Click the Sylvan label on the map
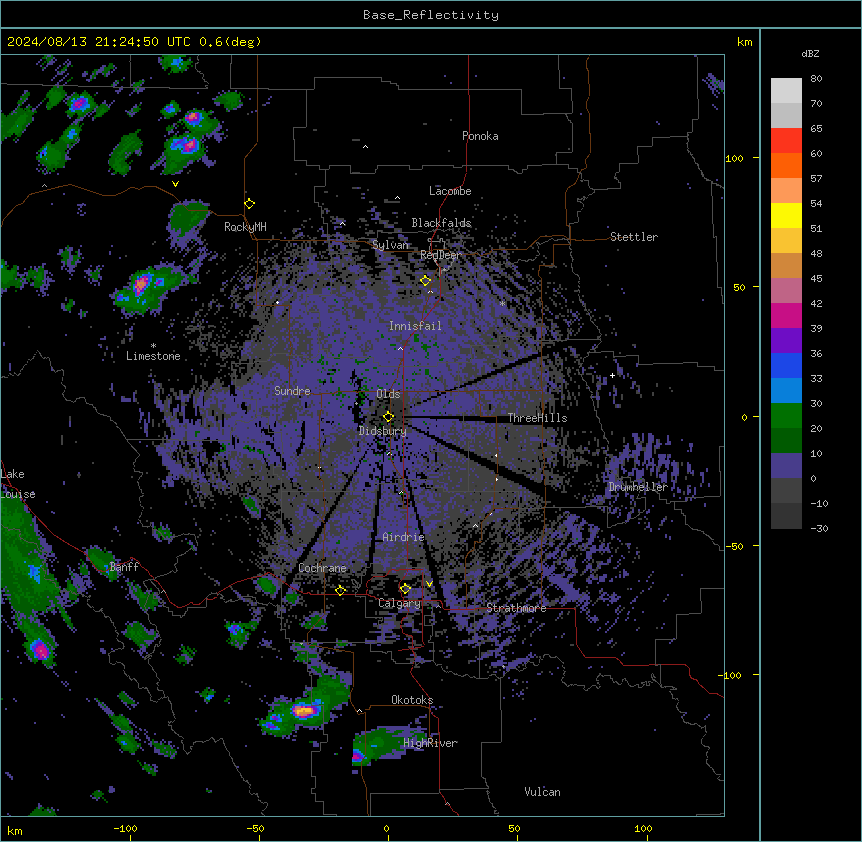 tap(390, 245)
